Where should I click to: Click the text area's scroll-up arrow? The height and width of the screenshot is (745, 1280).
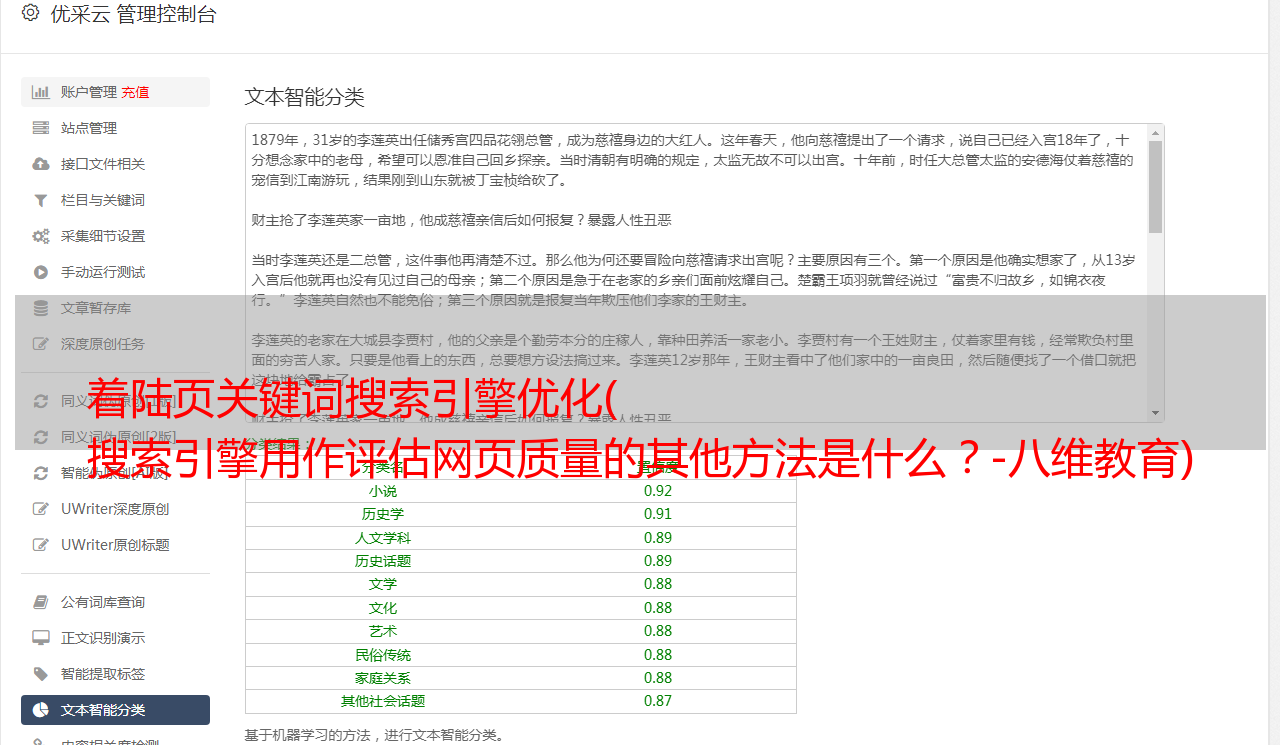coord(1156,133)
